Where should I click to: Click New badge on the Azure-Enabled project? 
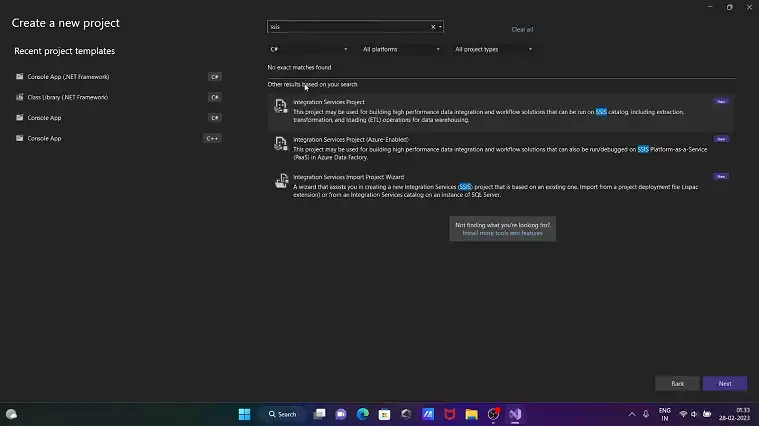point(721,139)
